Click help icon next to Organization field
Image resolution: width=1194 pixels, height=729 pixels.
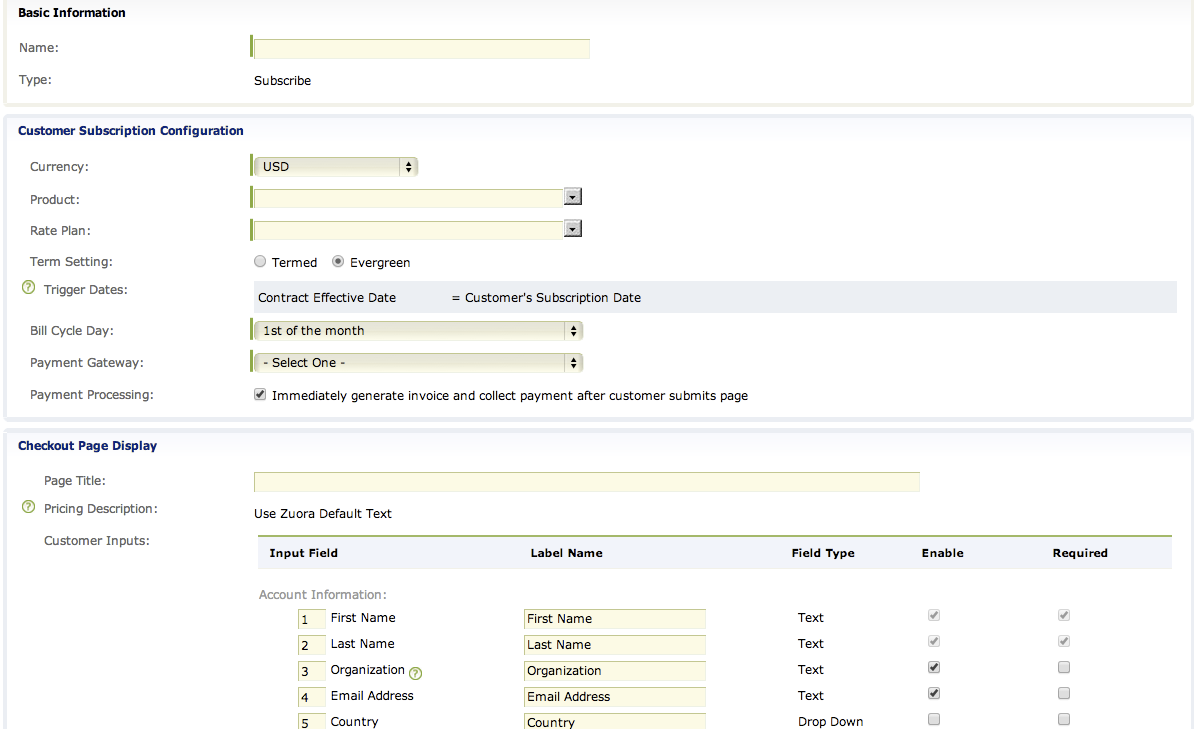(x=416, y=673)
